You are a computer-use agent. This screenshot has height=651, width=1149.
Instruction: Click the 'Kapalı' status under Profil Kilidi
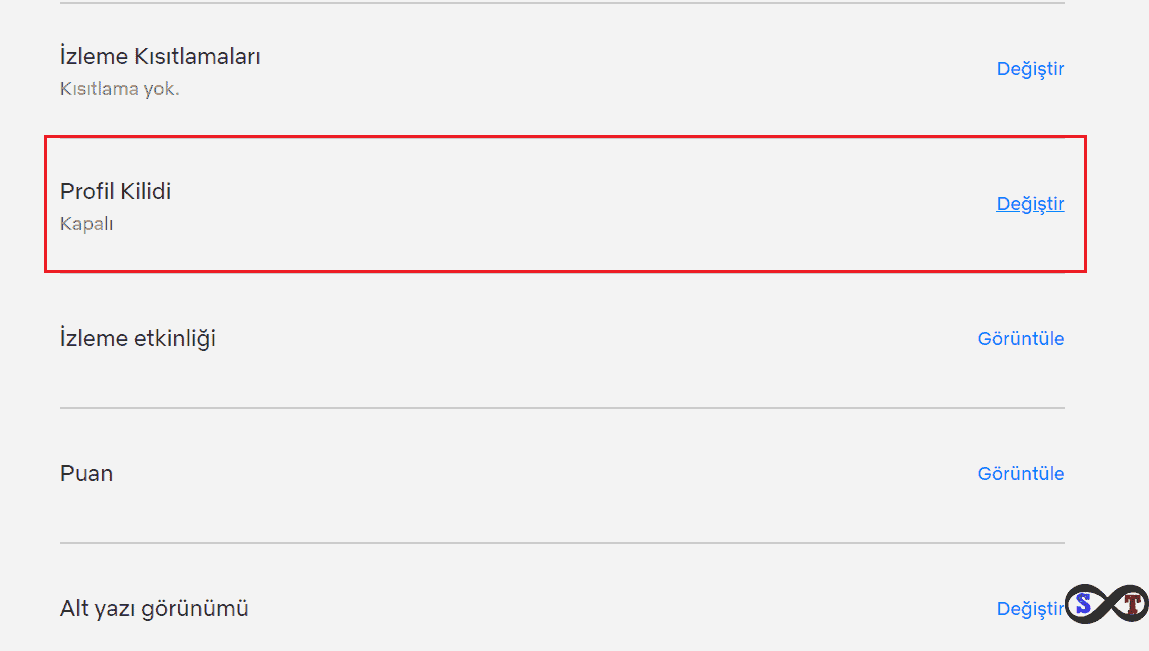tap(86, 224)
